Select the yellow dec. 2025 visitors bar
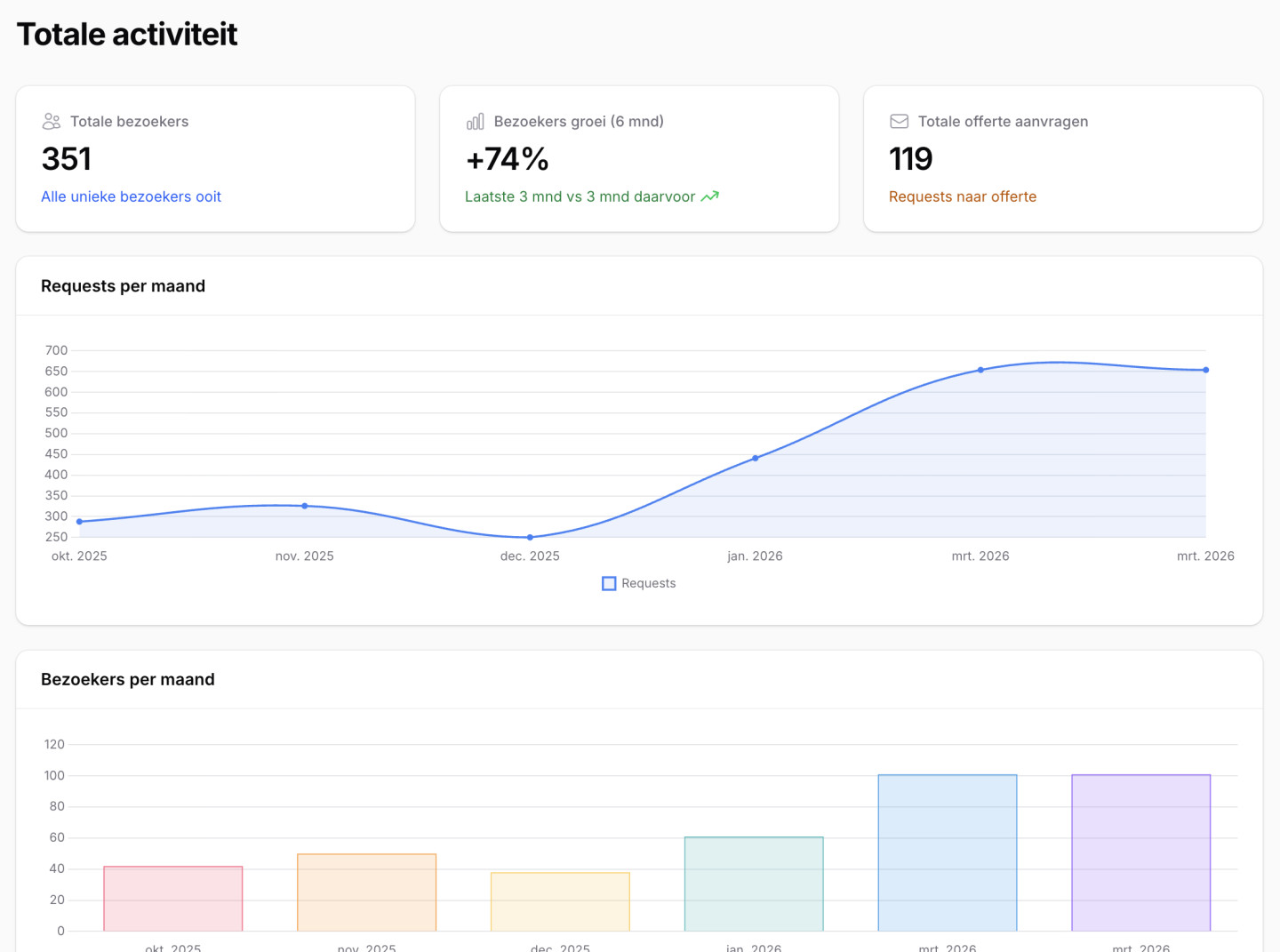1280x952 pixels. pyautogui.click(x=560, y=901)
